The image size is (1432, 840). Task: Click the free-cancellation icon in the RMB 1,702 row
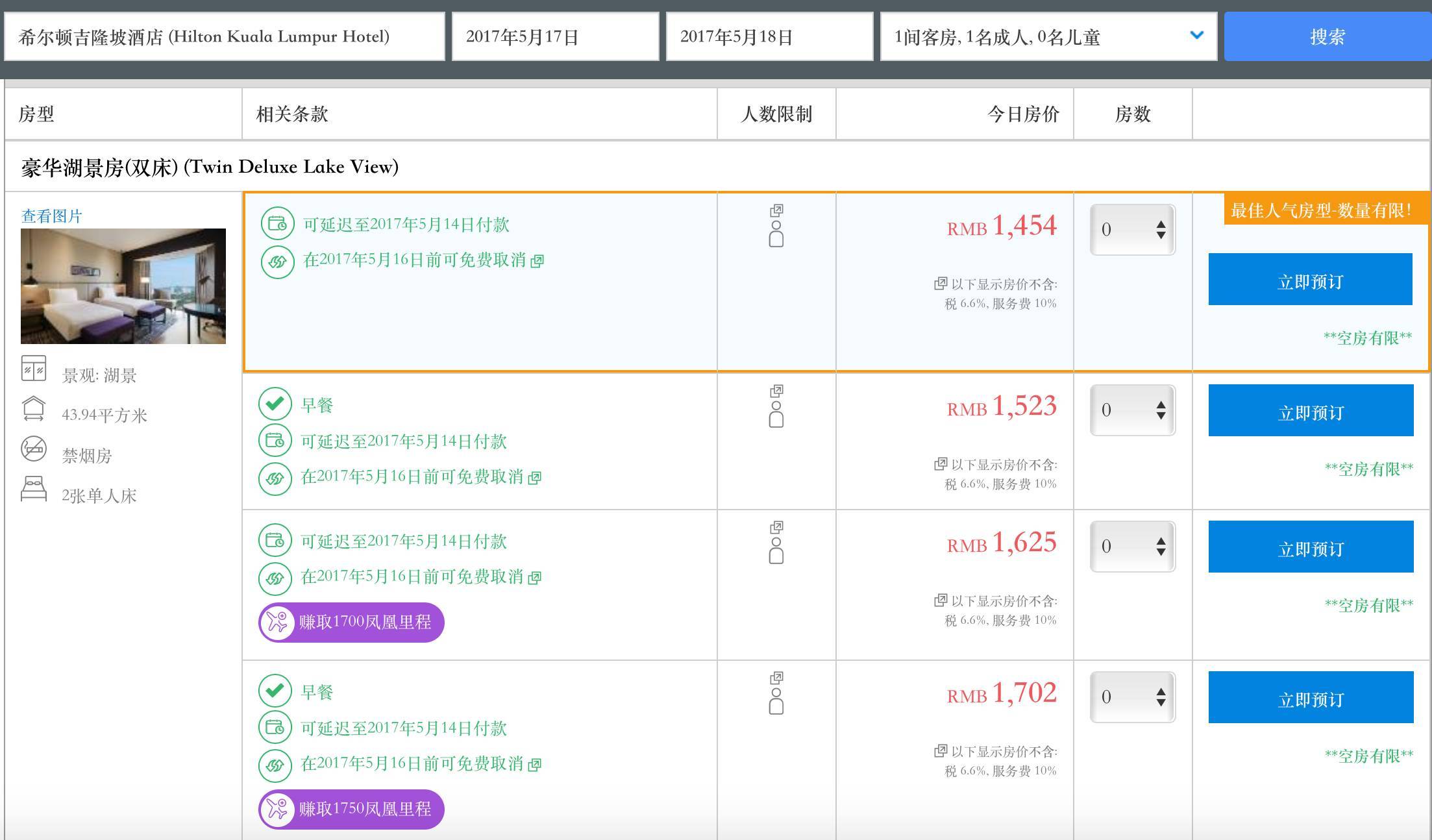pyautogui.click(x=275, y=765)
